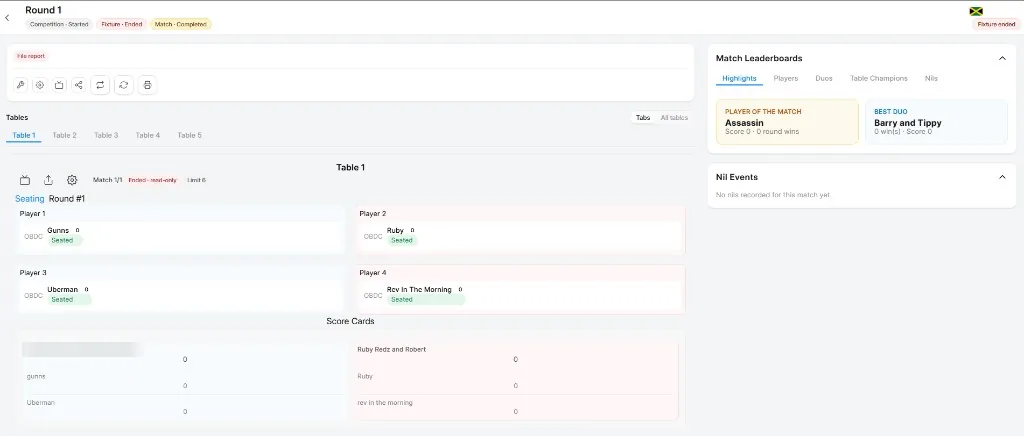Select player name Rev In The Morning
The image size is (1024, 436).
click(419, 289)
